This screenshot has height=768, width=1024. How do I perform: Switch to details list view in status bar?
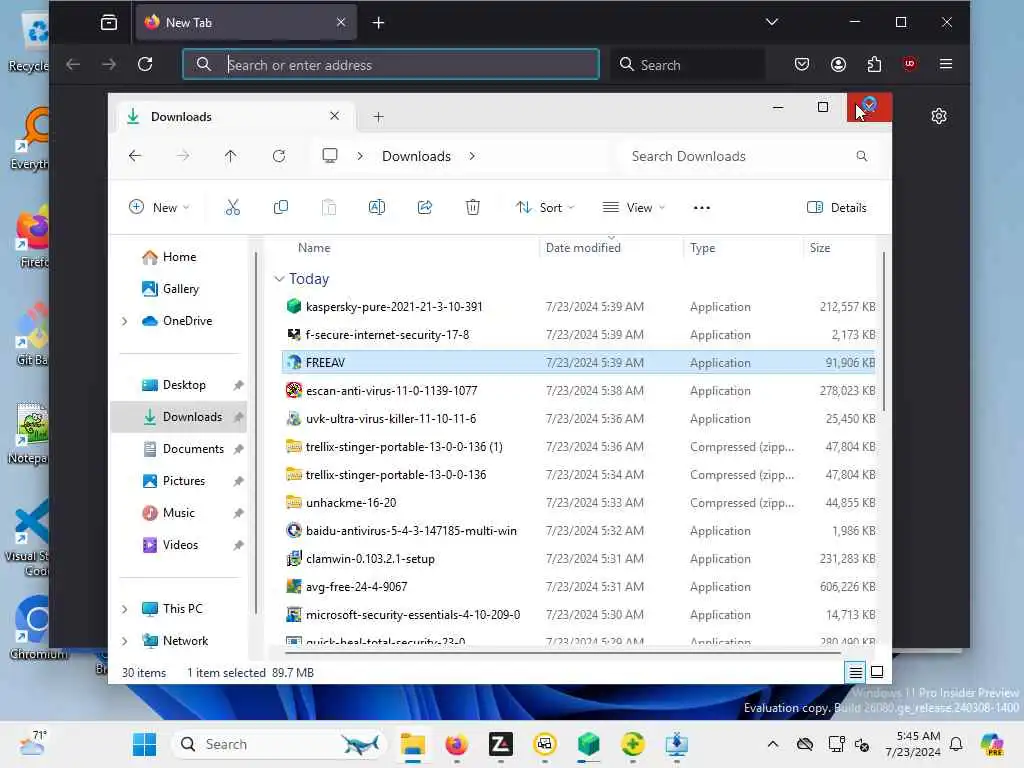[856, 672]
